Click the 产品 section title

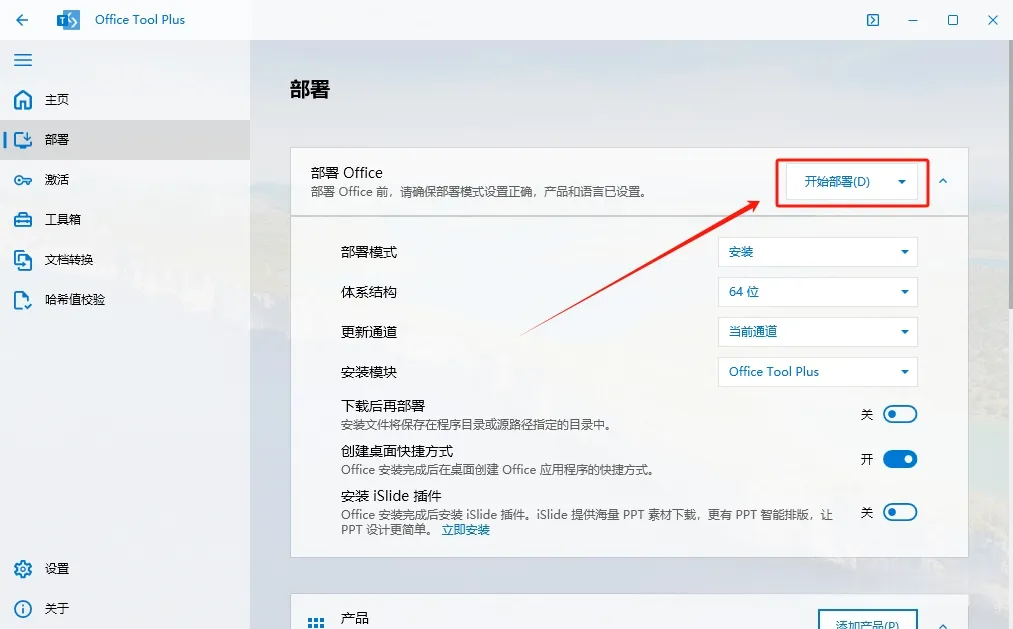355,618
